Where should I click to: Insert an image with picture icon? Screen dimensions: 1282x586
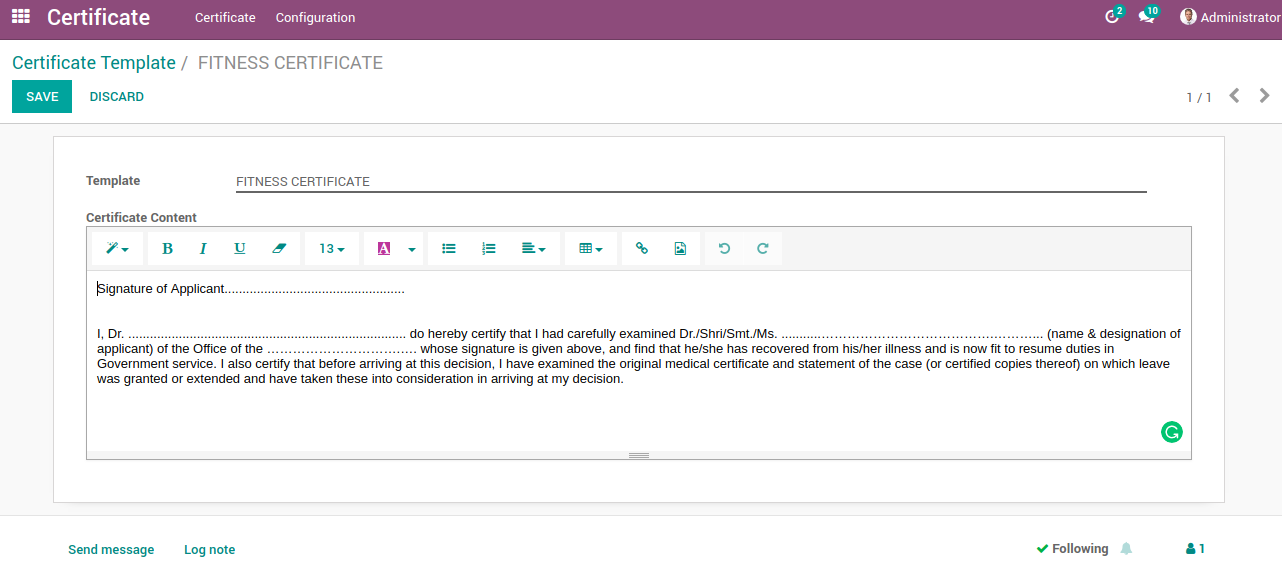click(x=680, y=249)
